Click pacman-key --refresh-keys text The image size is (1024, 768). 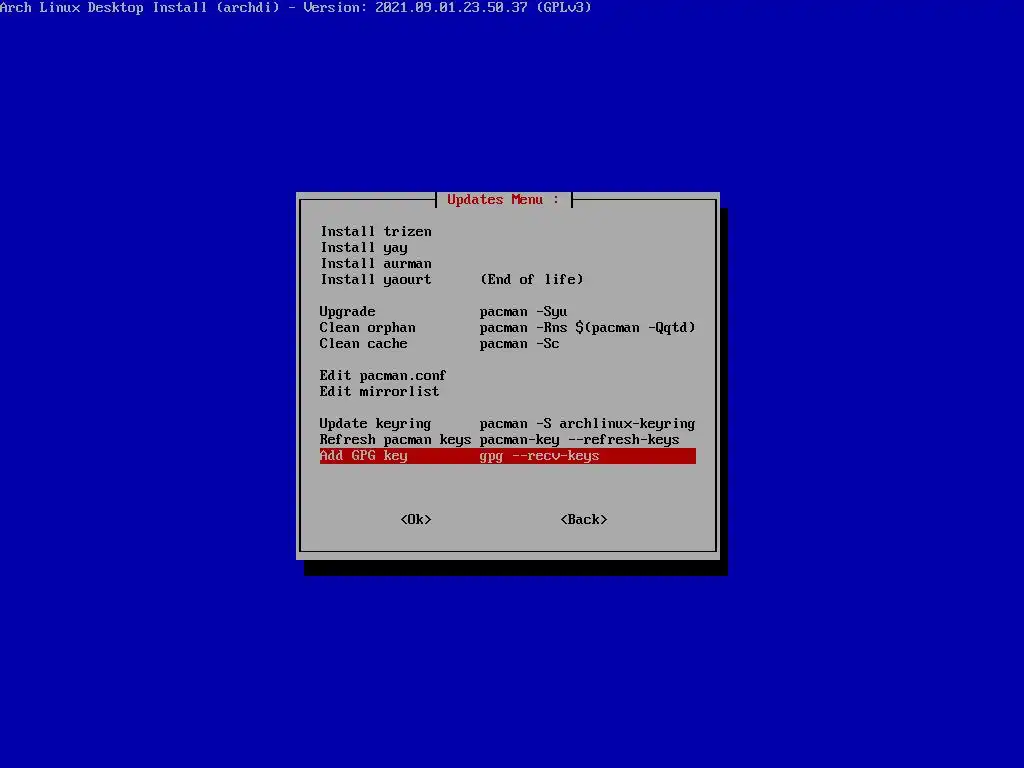(x=579, y=440)
